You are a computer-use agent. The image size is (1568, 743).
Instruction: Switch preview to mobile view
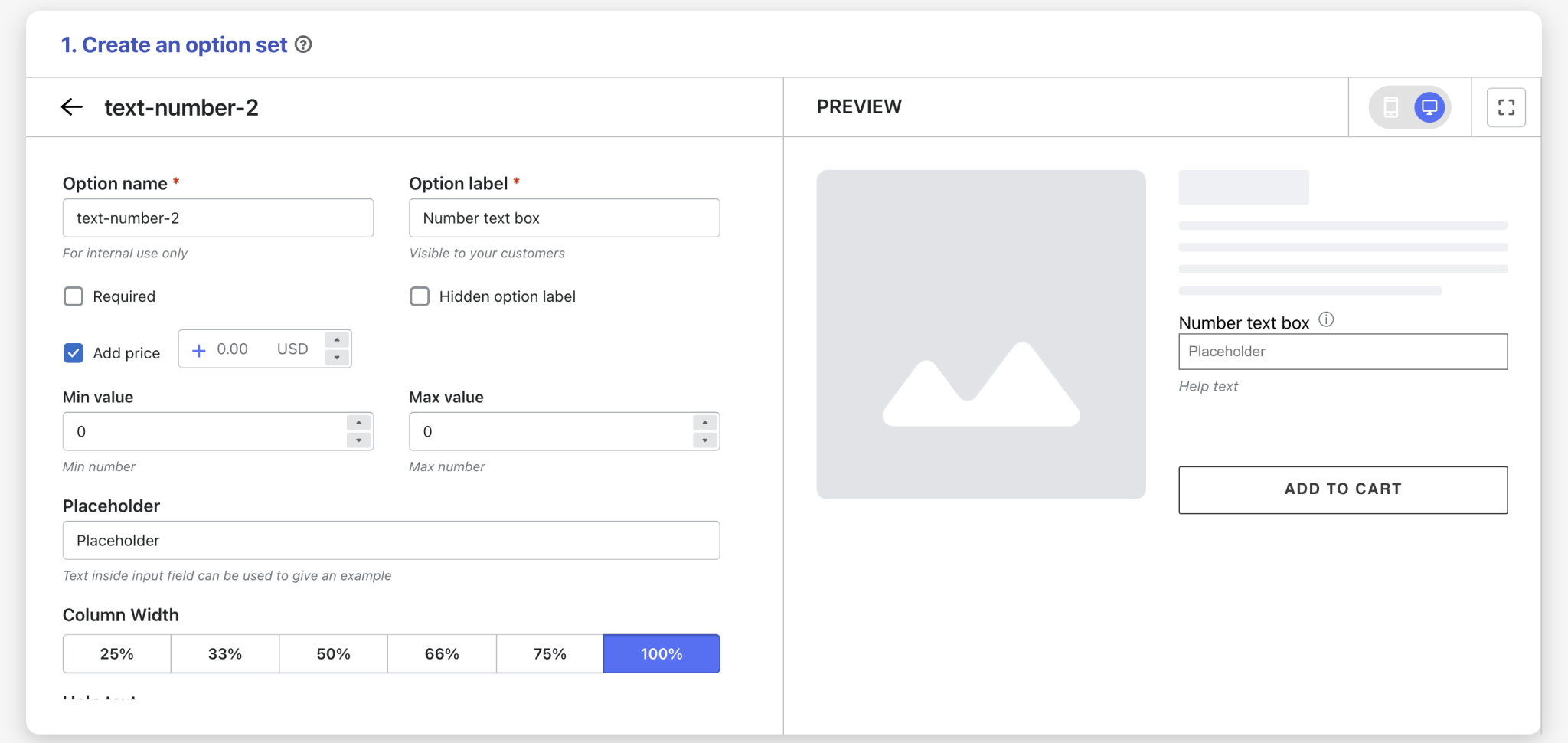point(1391,107)
